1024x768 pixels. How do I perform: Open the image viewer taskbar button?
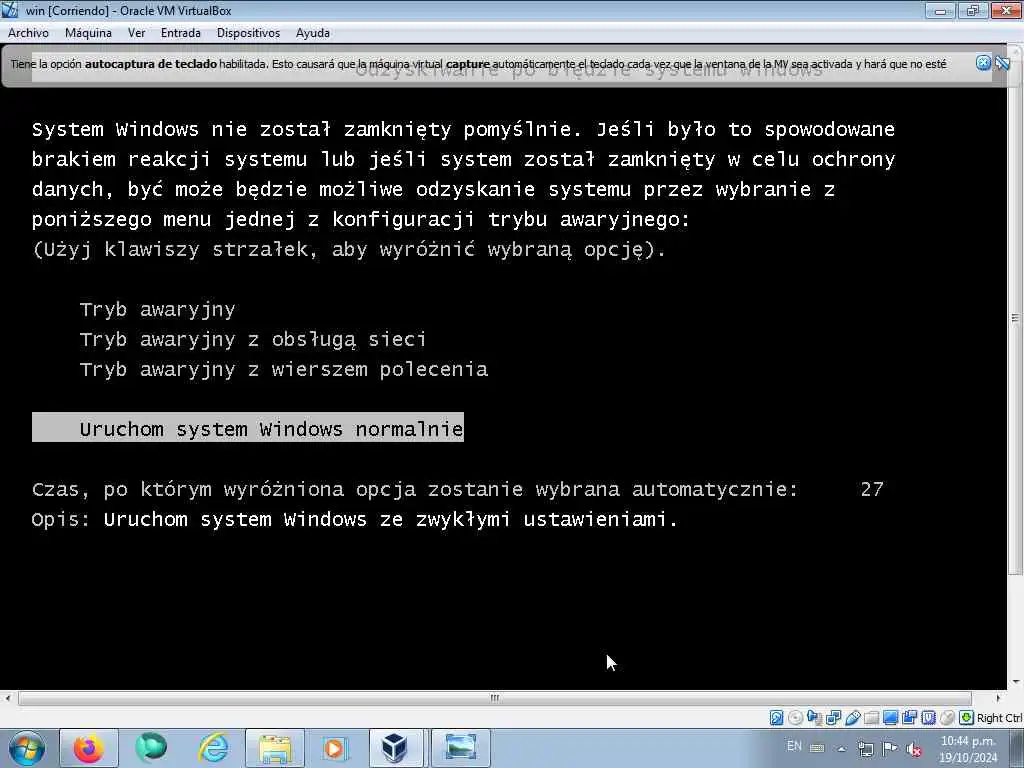pyautogui.click(x=460, y=748)
